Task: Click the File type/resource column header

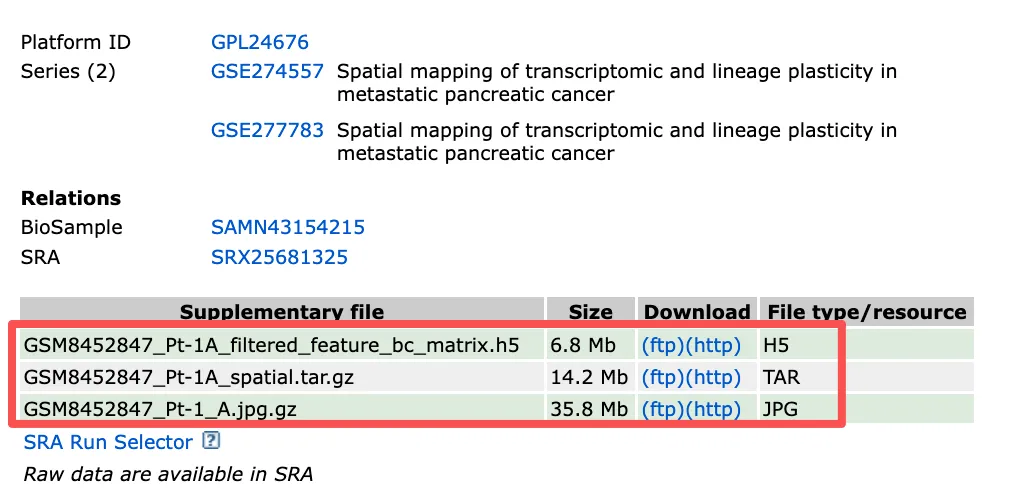Action: [x=866, y=312]
